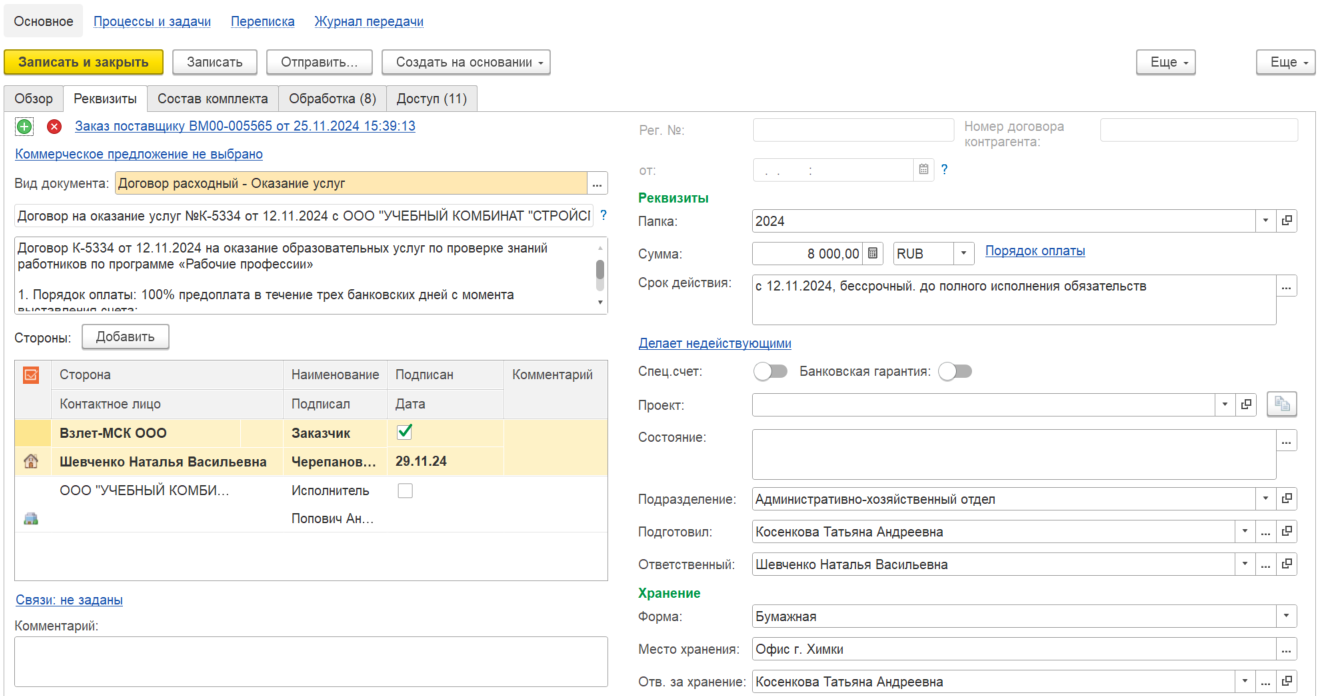Click the house icon beside Шевченко Наталья Васильевна
Image resolution: width=1321 pixels, height=697 pixels.
tap(31, 462)
